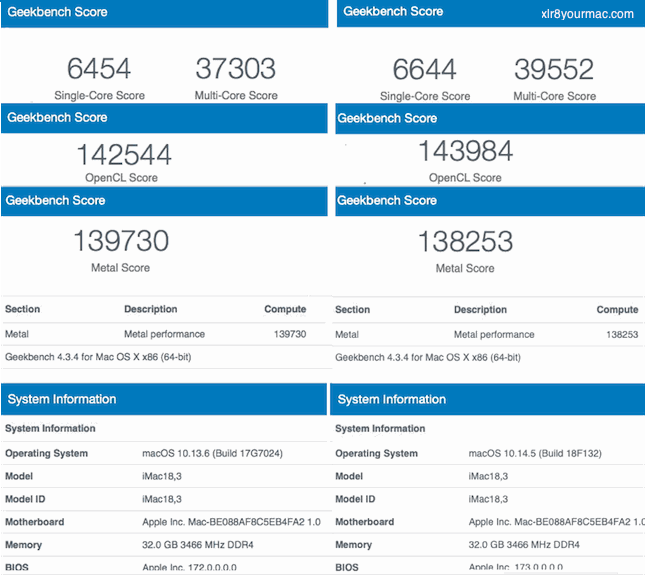Click the OpenCL Score label under 142544

[121, 178]
